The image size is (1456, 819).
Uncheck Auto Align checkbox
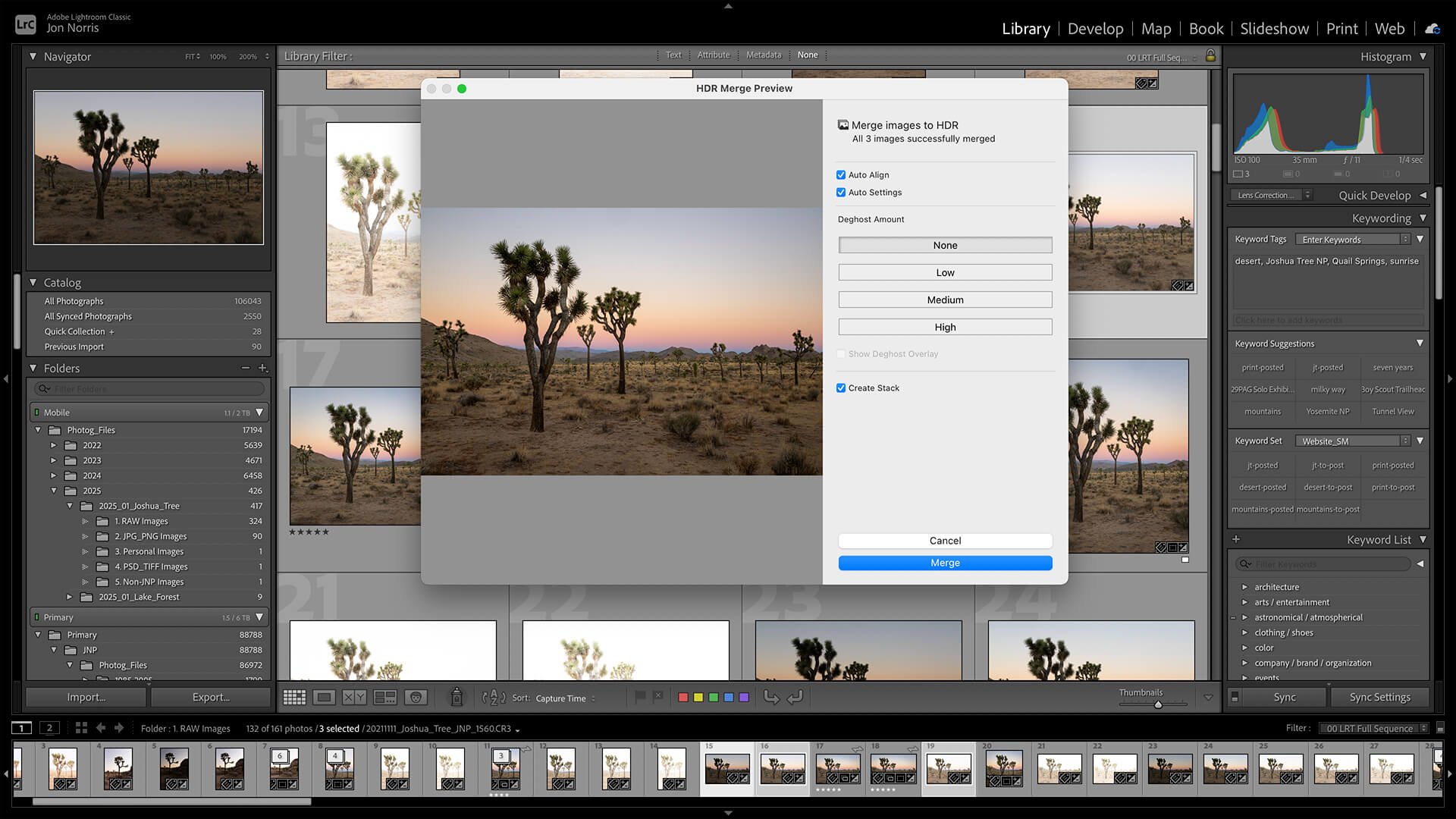coord(841,175)
